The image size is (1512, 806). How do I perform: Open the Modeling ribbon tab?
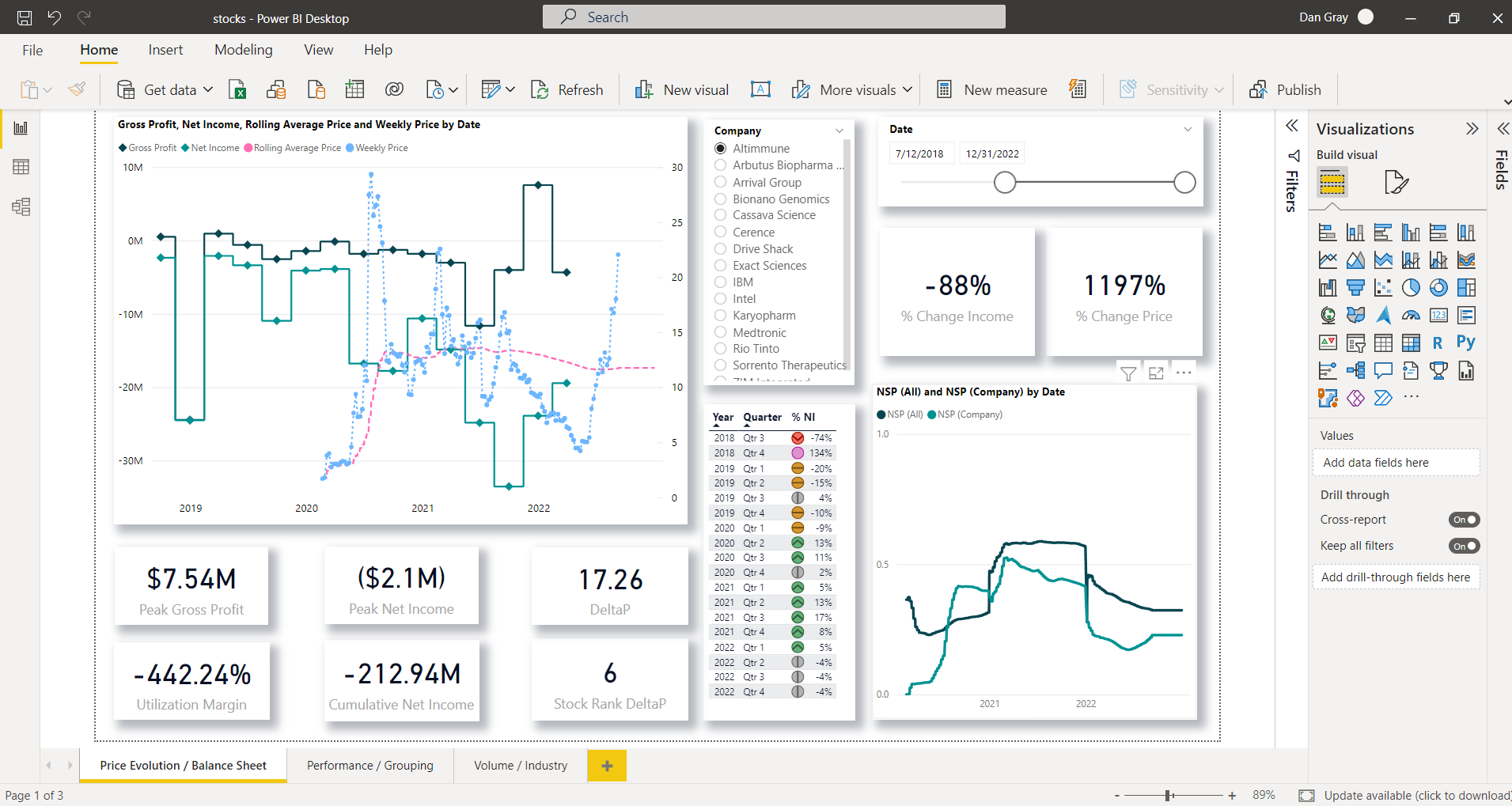coord(243,50)
